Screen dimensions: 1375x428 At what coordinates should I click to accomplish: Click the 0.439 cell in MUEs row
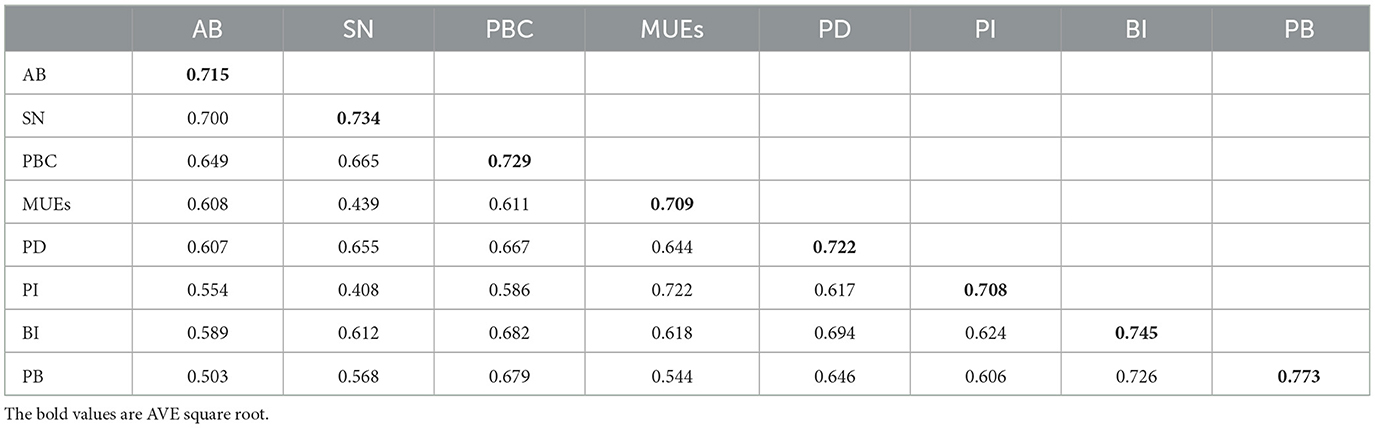[x=357, y=205]
